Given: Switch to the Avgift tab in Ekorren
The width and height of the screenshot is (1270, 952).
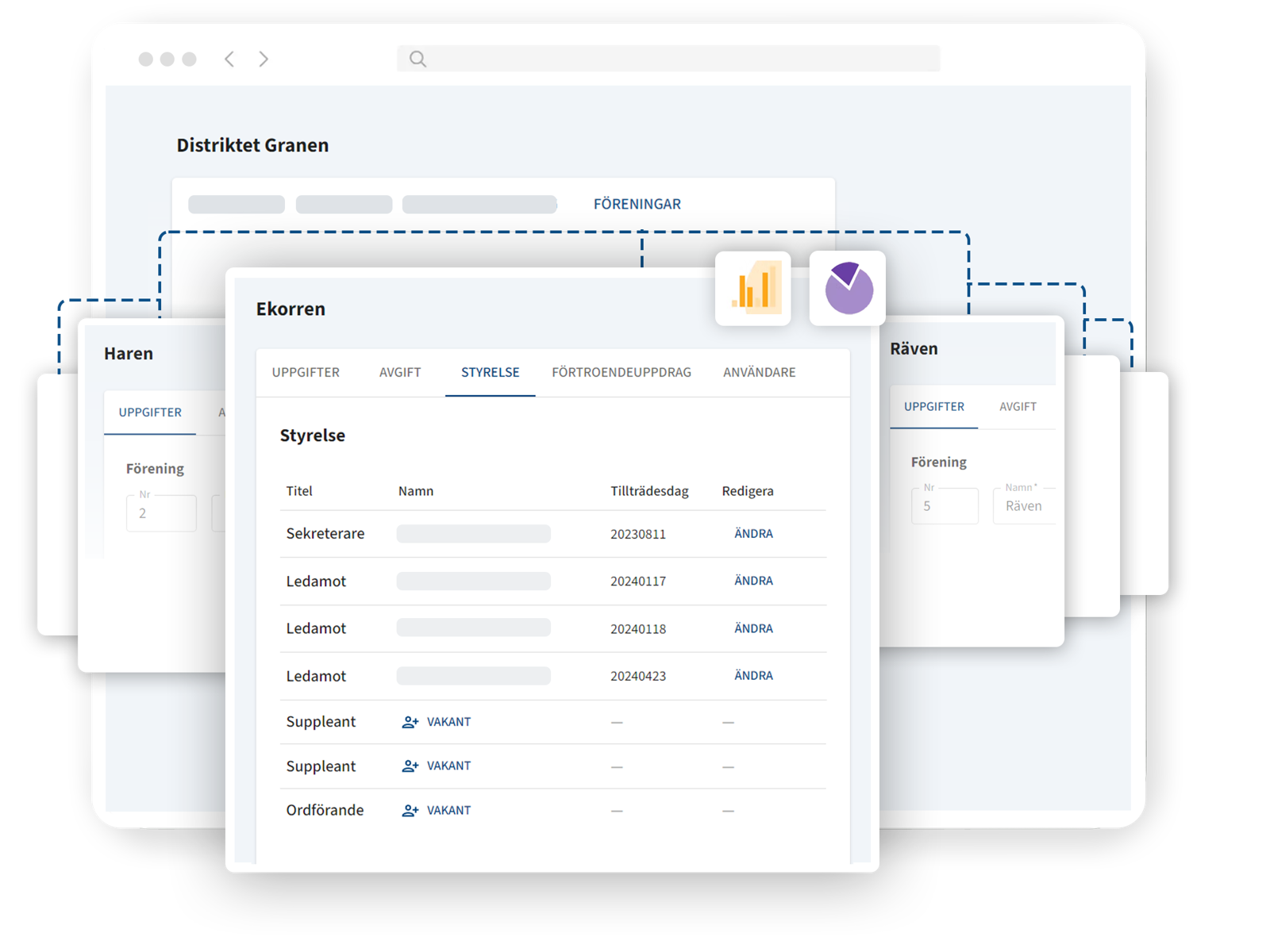Looking at the screenshot, I should point(400,372).
